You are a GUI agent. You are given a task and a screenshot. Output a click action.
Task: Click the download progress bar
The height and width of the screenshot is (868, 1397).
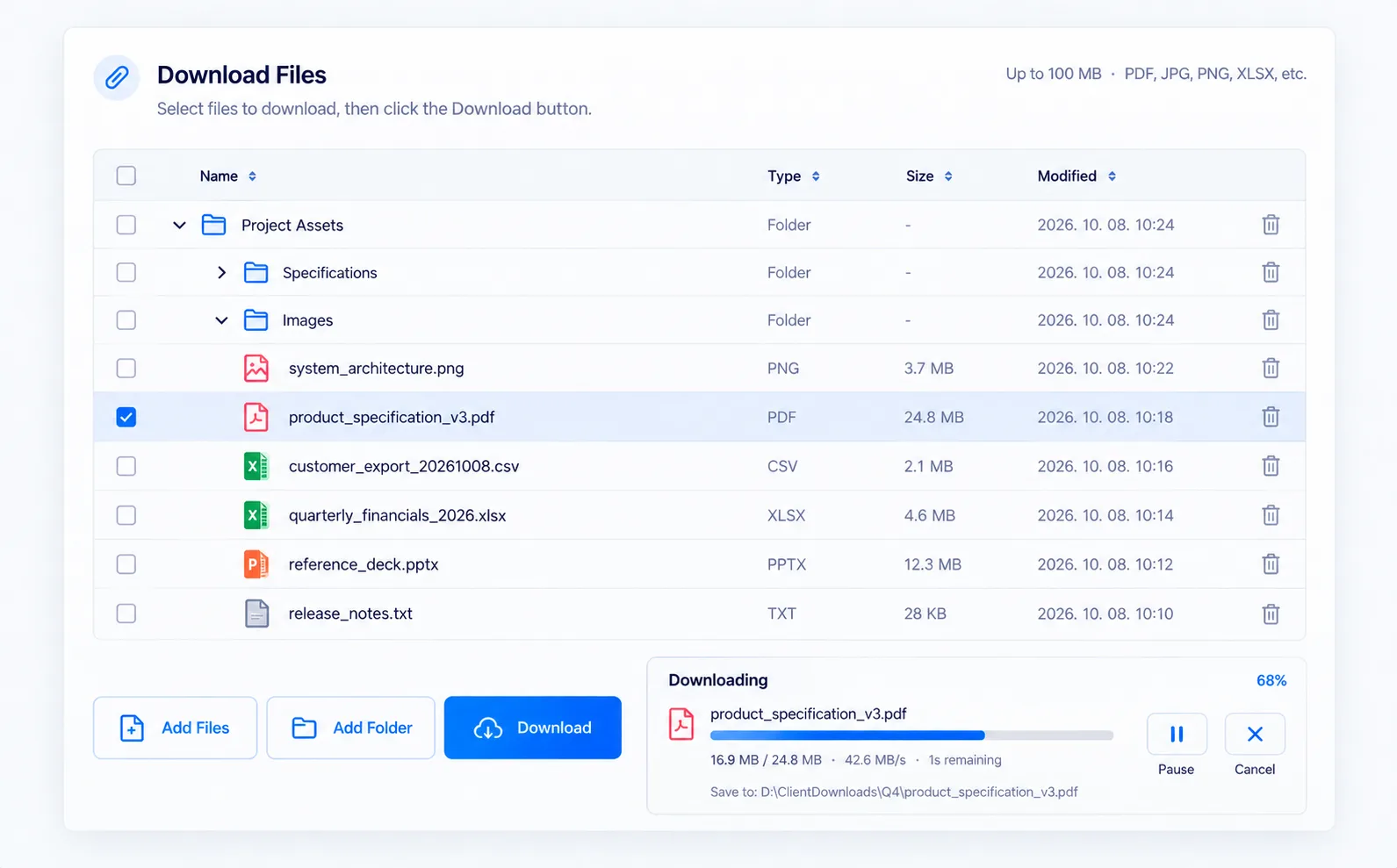pyautogui.click(x=911, y=735)
